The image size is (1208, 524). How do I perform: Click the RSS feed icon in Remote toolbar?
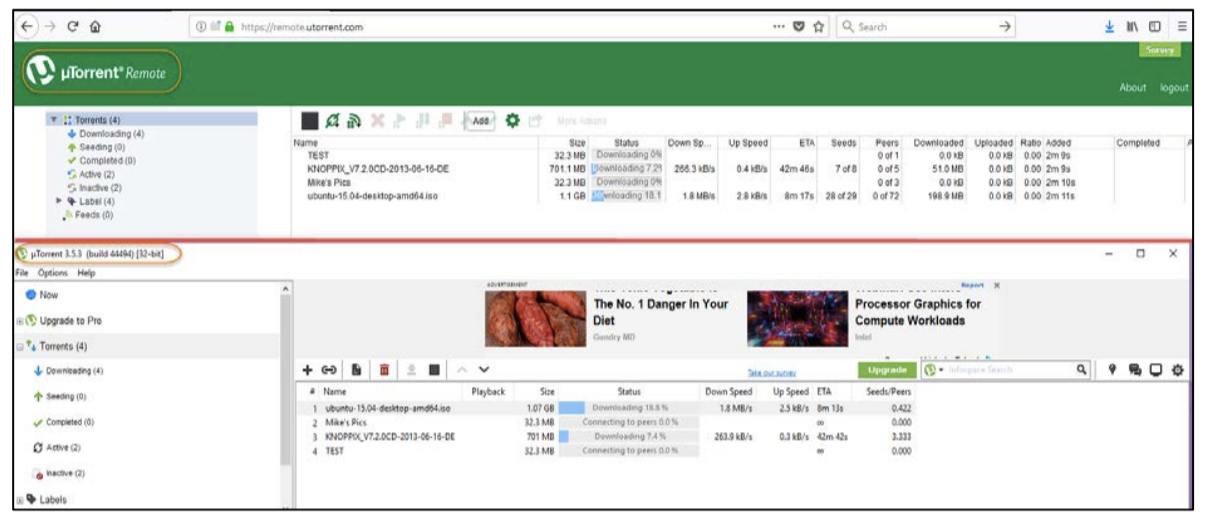click(354, 120)
